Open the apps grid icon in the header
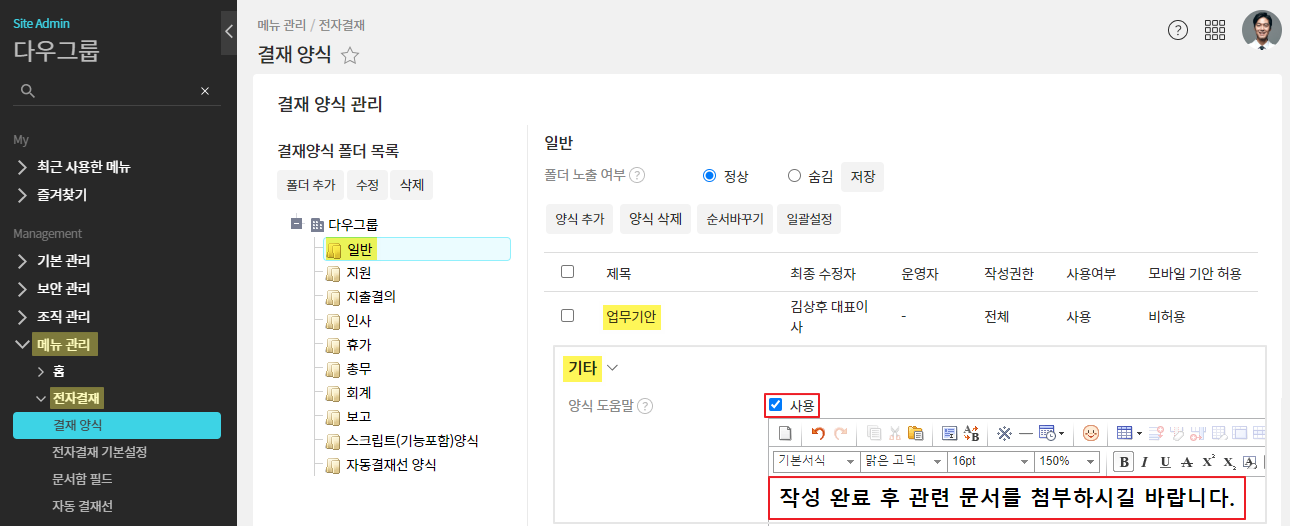1290x526 pixels. [1215, 30]
